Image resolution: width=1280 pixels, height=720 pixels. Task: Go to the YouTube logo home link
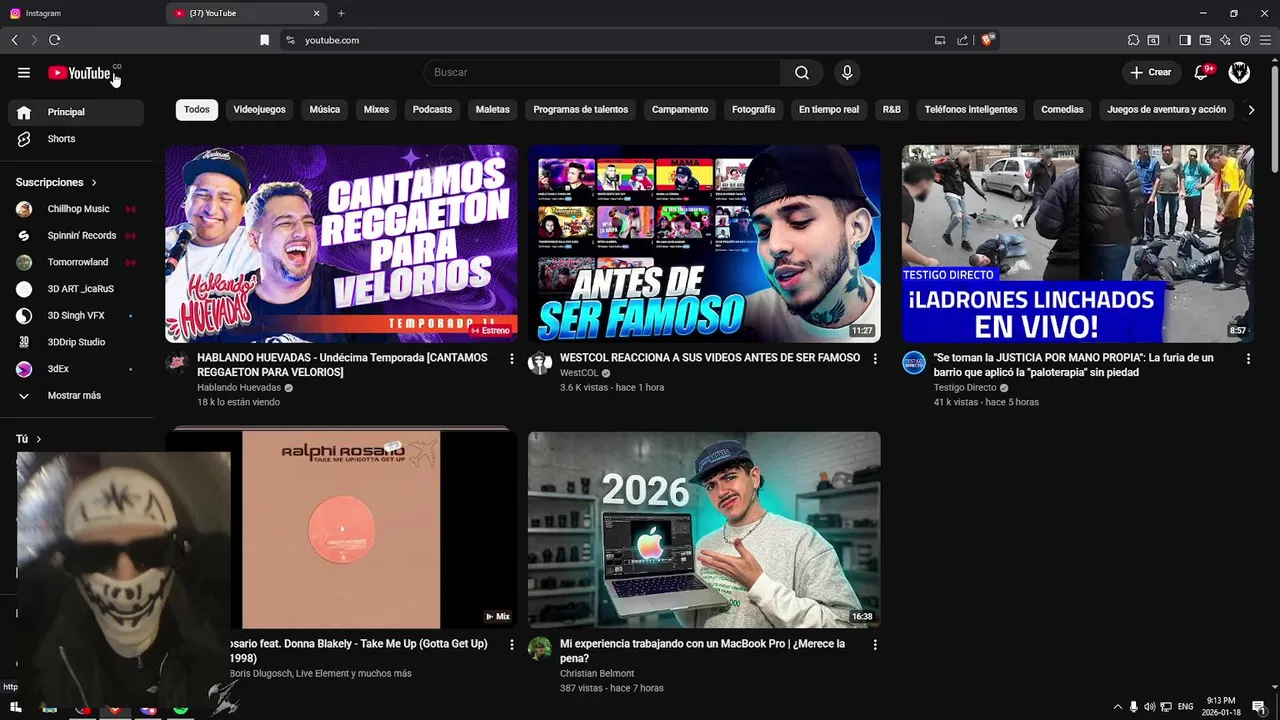coord(79,73)
